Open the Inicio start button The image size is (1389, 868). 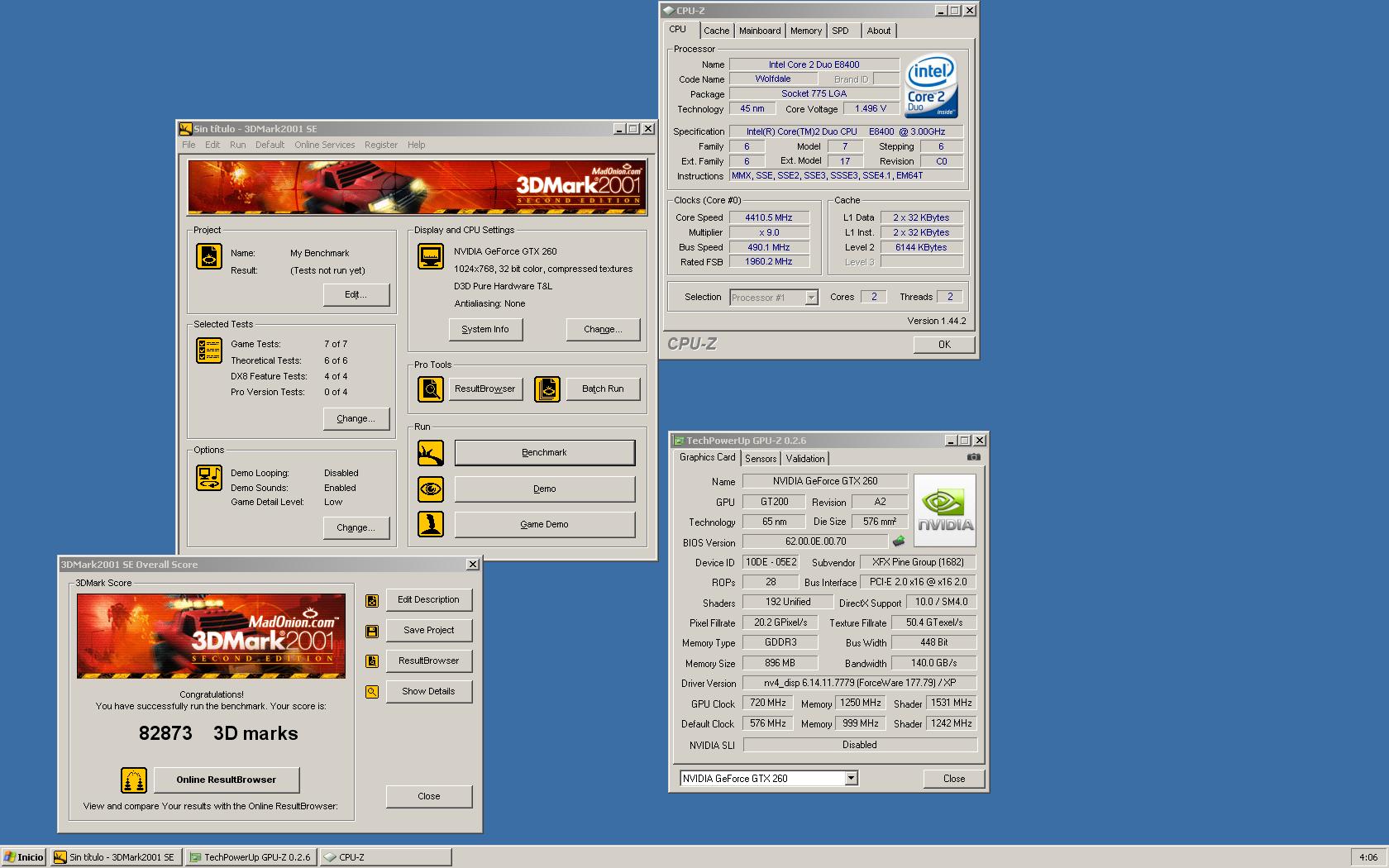[23, 857]
